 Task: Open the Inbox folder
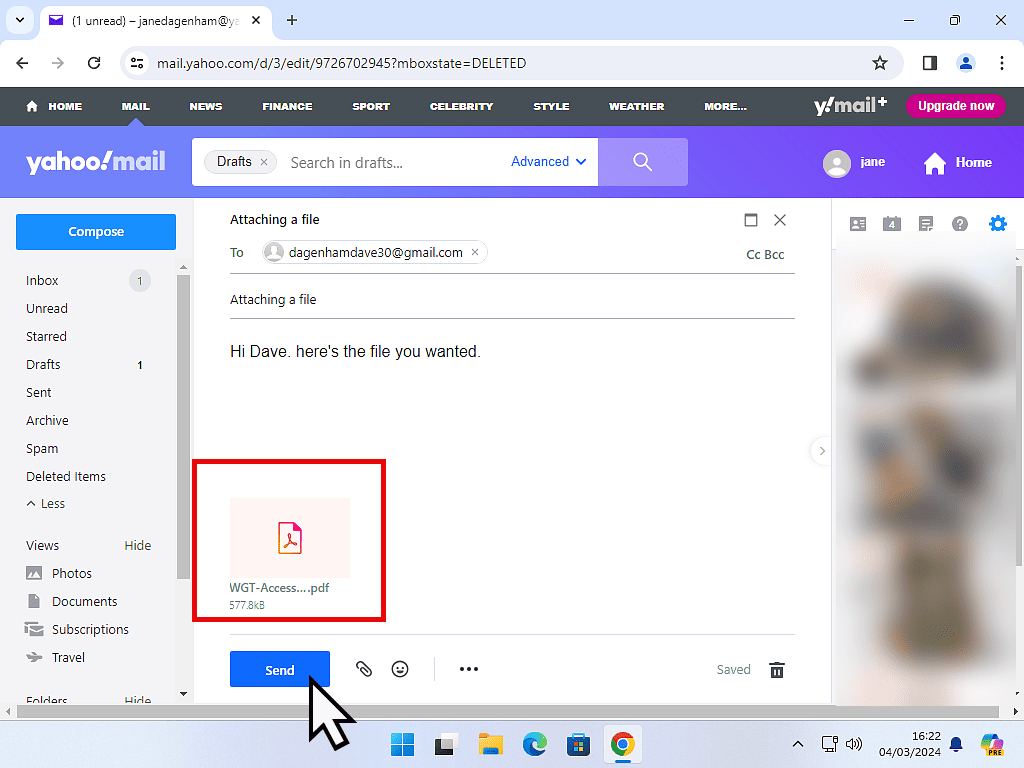pos(43,281)
